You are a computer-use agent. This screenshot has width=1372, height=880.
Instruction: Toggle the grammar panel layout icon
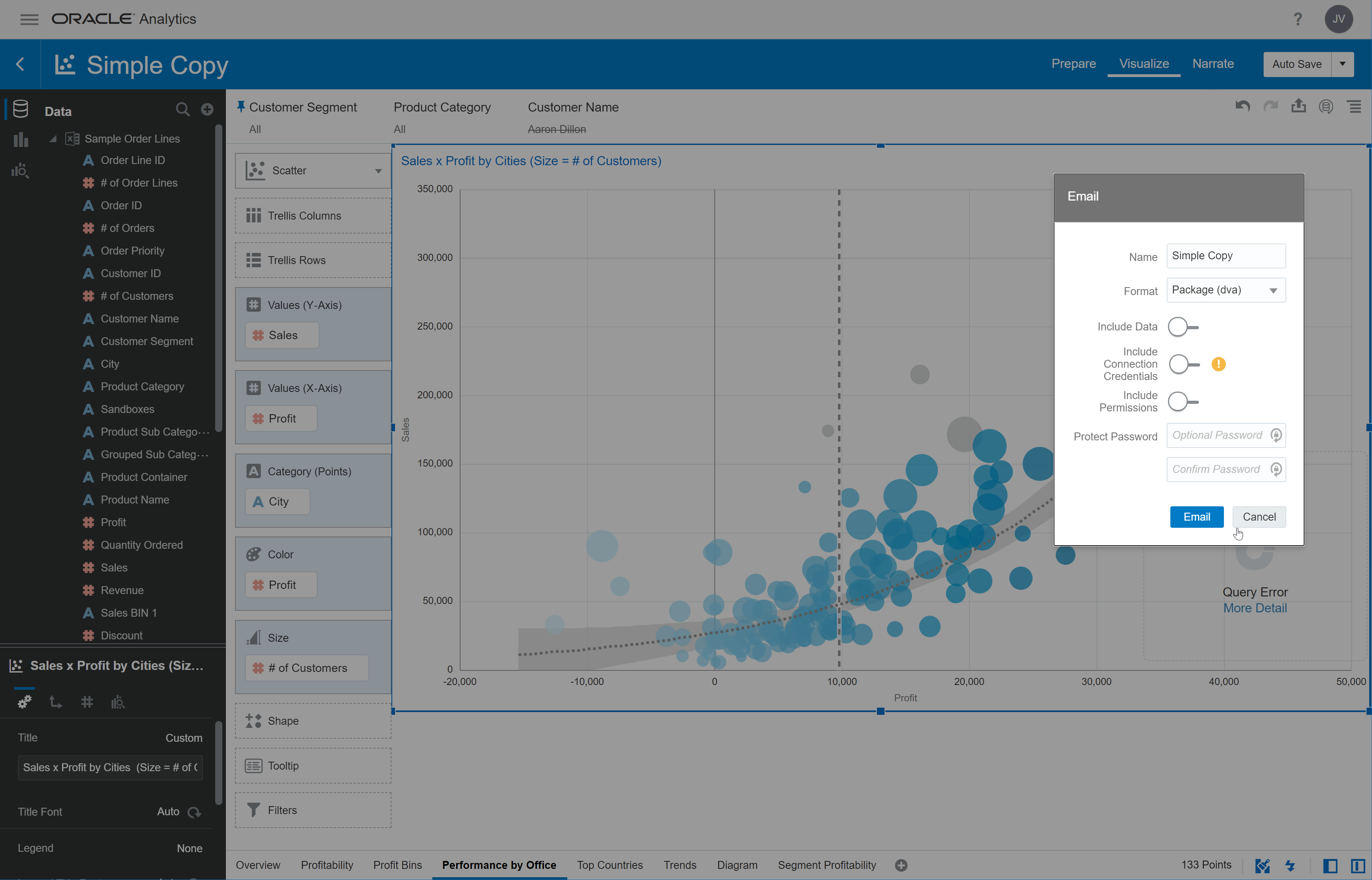[x=1358, y=866]
